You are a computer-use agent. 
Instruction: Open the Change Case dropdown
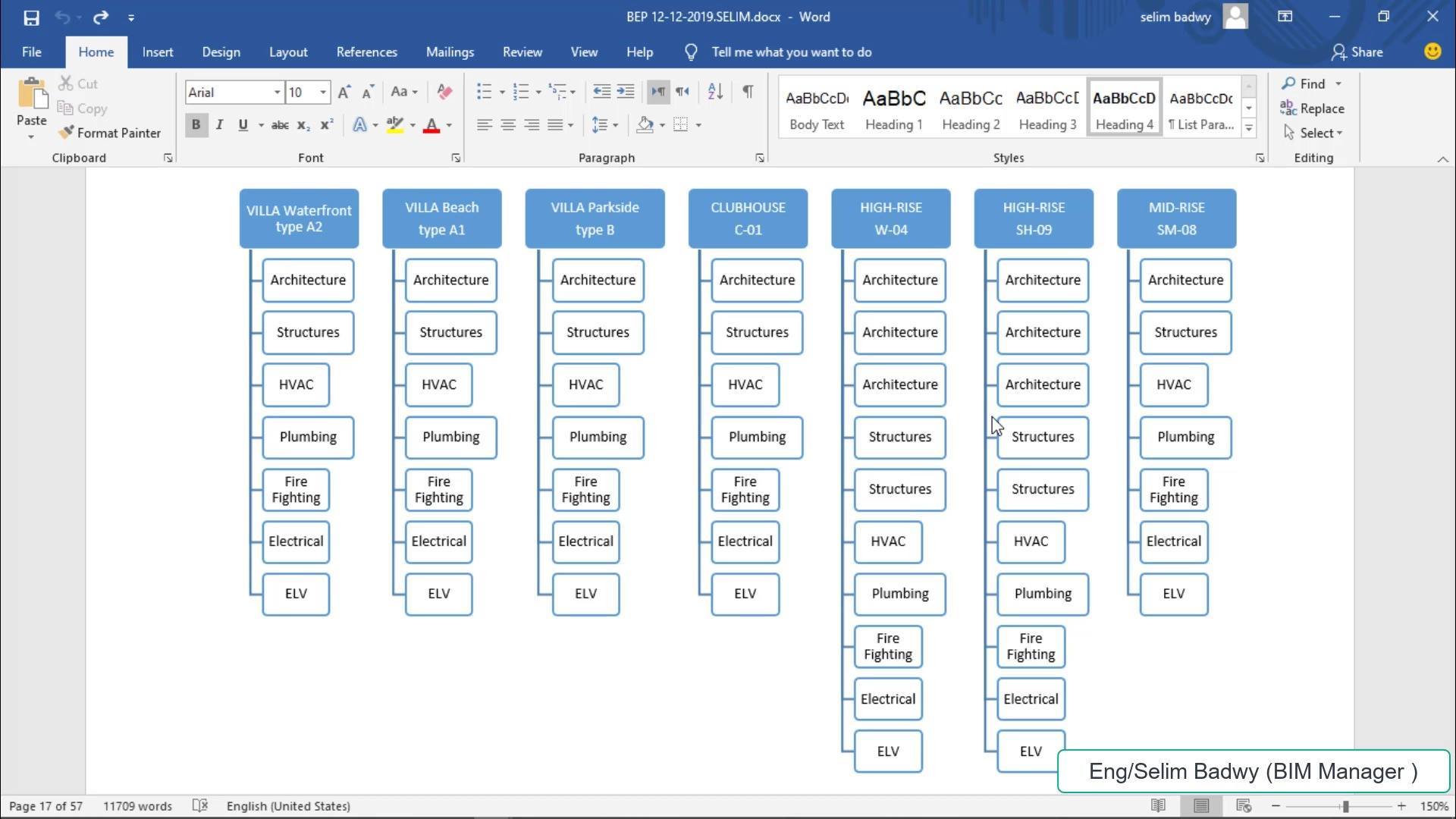pyautogui.click(x=403, y=93)
